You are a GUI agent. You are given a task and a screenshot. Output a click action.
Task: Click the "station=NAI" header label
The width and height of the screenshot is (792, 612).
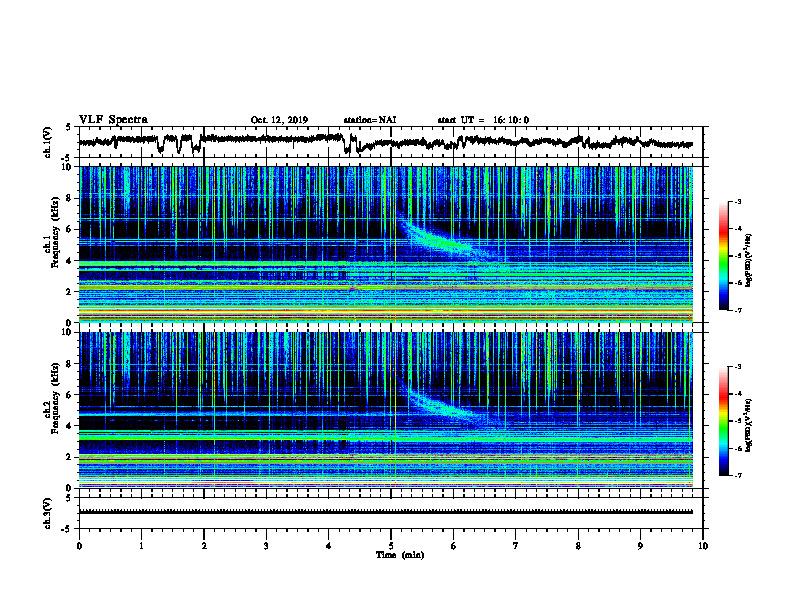[370, 120]
